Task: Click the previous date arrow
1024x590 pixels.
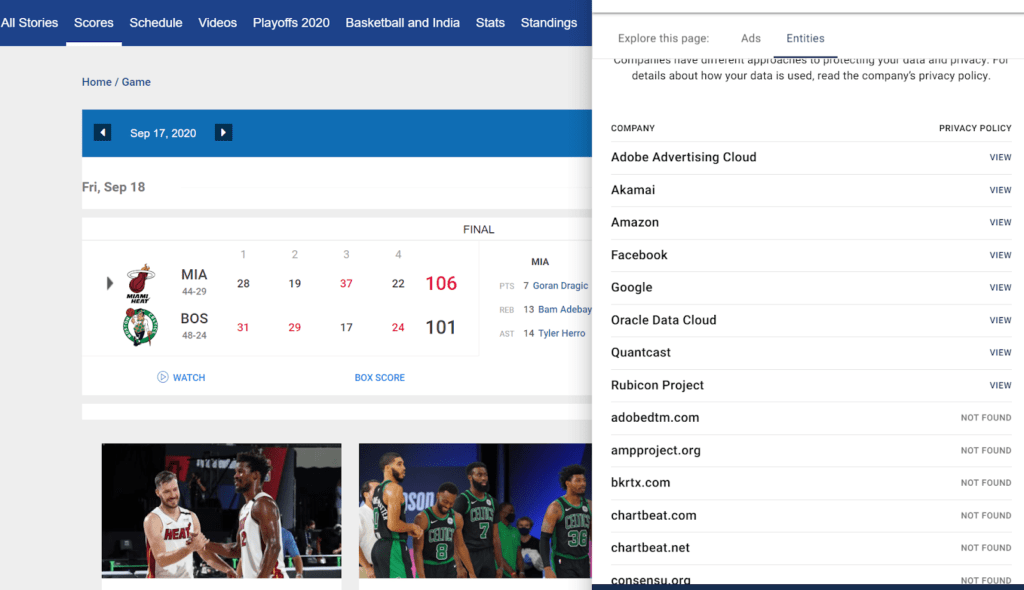Action: pos(102,131)
